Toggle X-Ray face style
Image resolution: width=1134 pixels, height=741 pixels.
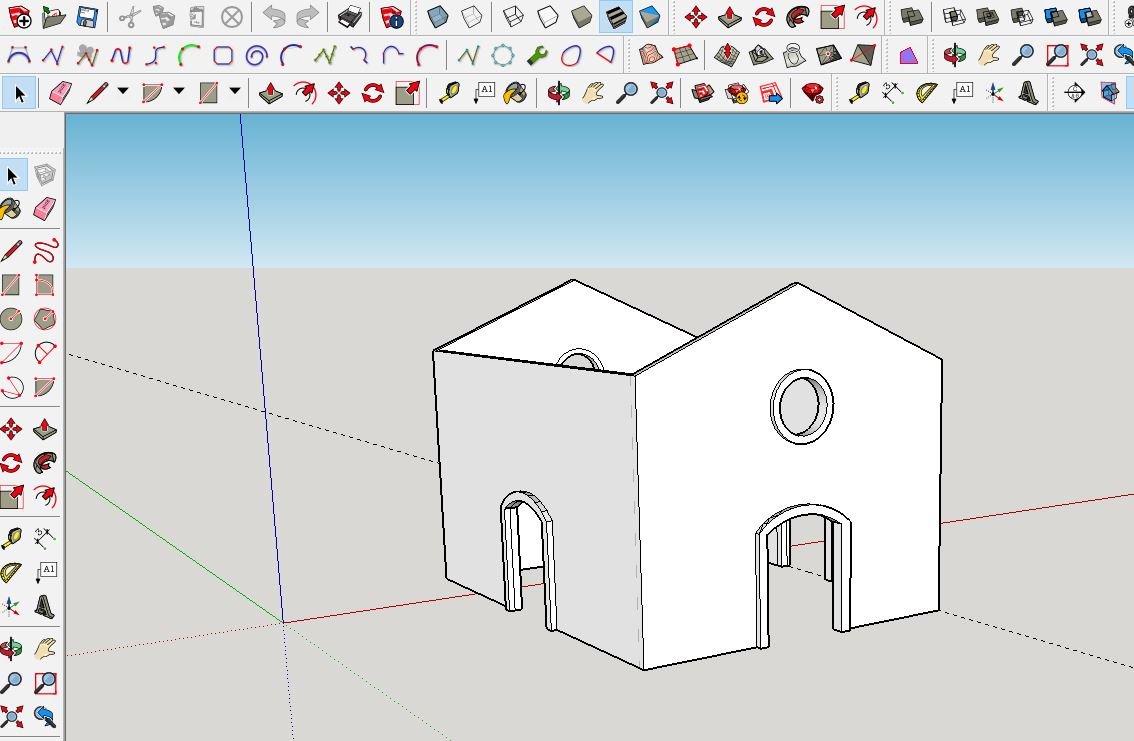point(437,17)
